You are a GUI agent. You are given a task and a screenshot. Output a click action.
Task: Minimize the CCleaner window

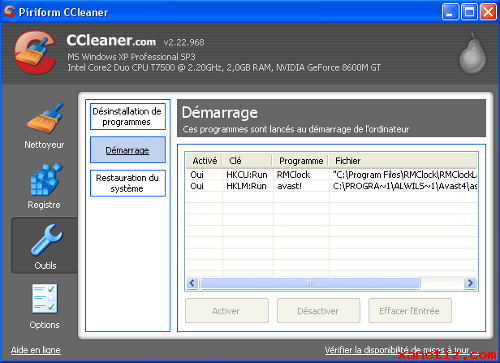tap(450, 12)
